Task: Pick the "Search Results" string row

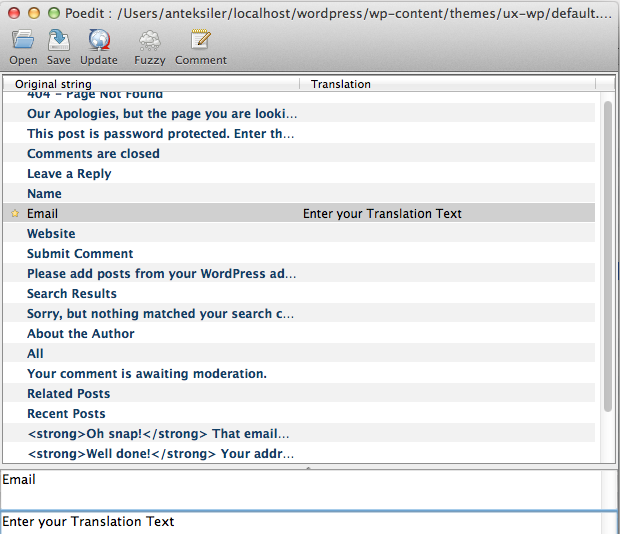Action: 72,294
